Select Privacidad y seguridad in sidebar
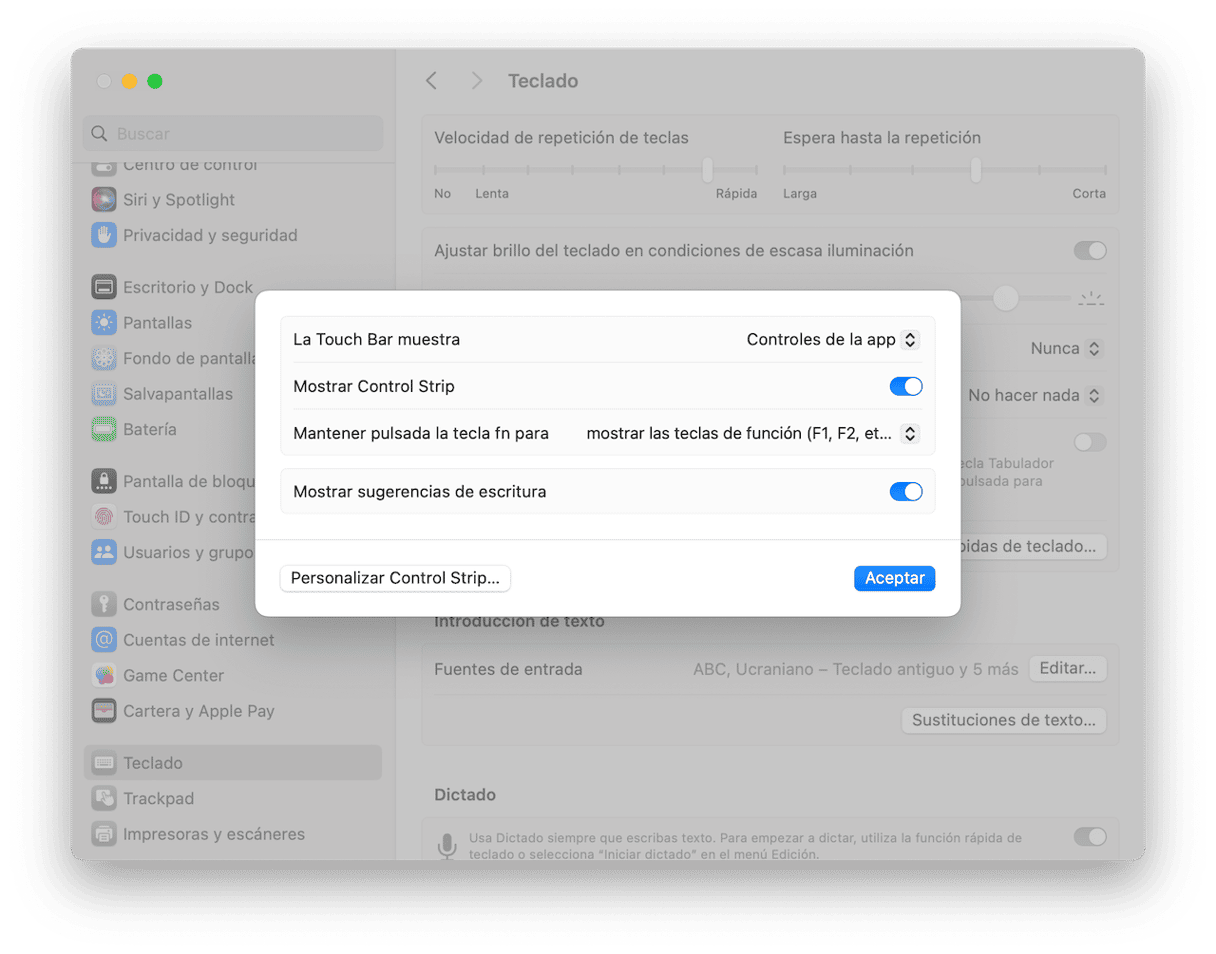Screen dimensions: 1216x954 (233, 236)
